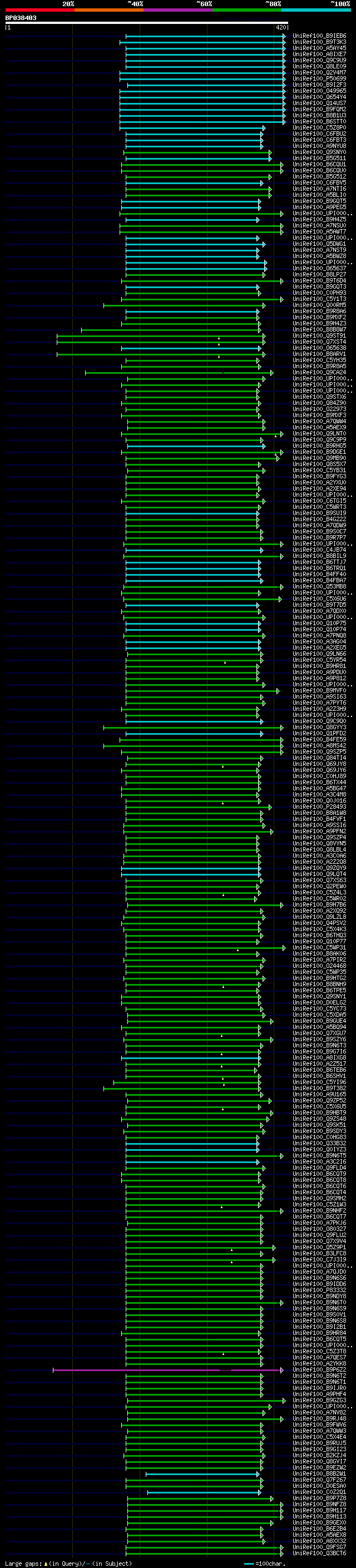Select the hit label UniRef100_B4FVF1

(x=319, y=819)
